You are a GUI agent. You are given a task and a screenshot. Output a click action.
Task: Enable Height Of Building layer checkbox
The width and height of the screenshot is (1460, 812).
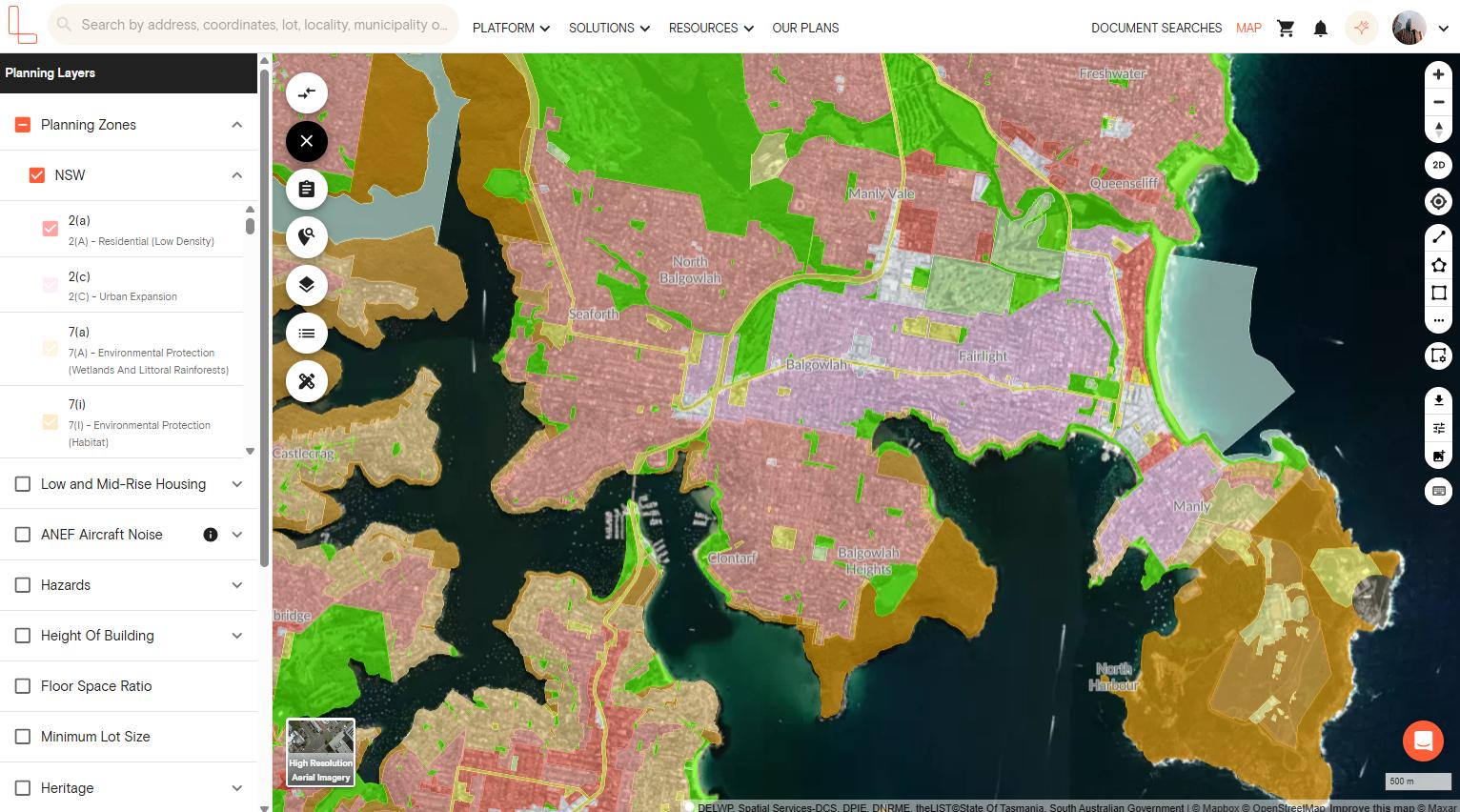click(x=23, y=636)
